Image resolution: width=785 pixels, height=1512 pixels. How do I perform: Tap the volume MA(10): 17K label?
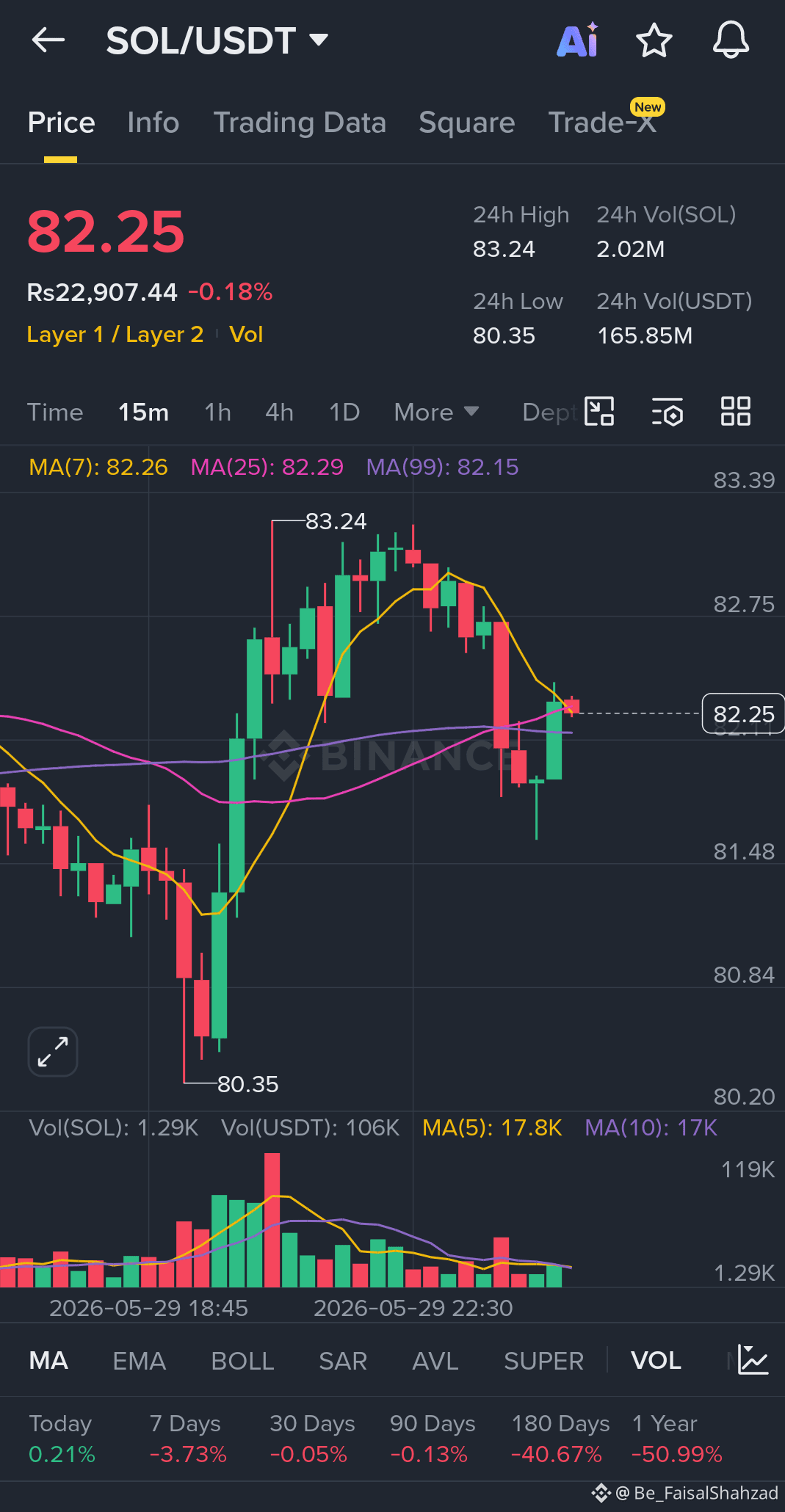click(651, 1127)
